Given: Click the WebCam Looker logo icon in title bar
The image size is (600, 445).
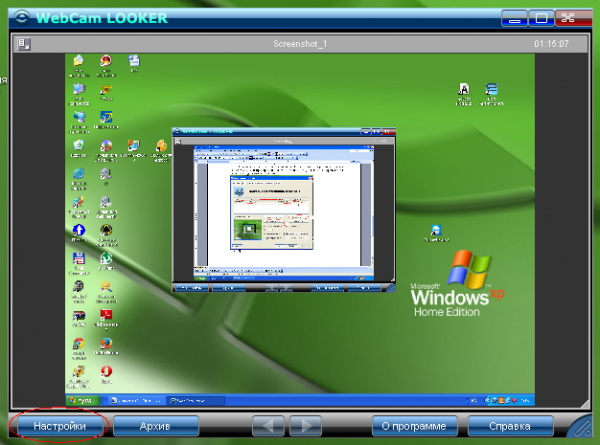Looking at the screenshot, I should point(22,18).
